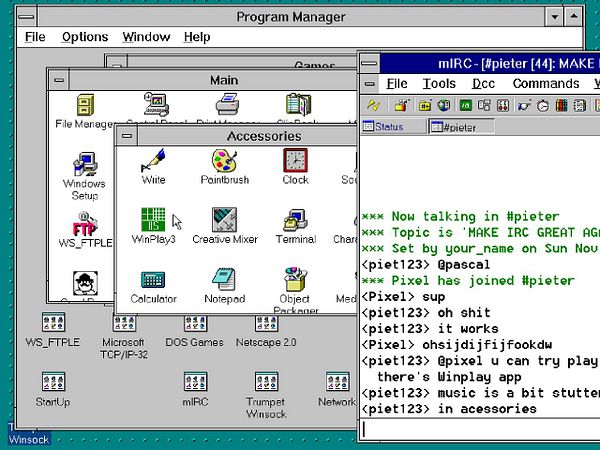This screenshot has height=450, width=600.
Task: Click mIRC Connect lightning toolbar icon
Action: (x=373, y=105)
